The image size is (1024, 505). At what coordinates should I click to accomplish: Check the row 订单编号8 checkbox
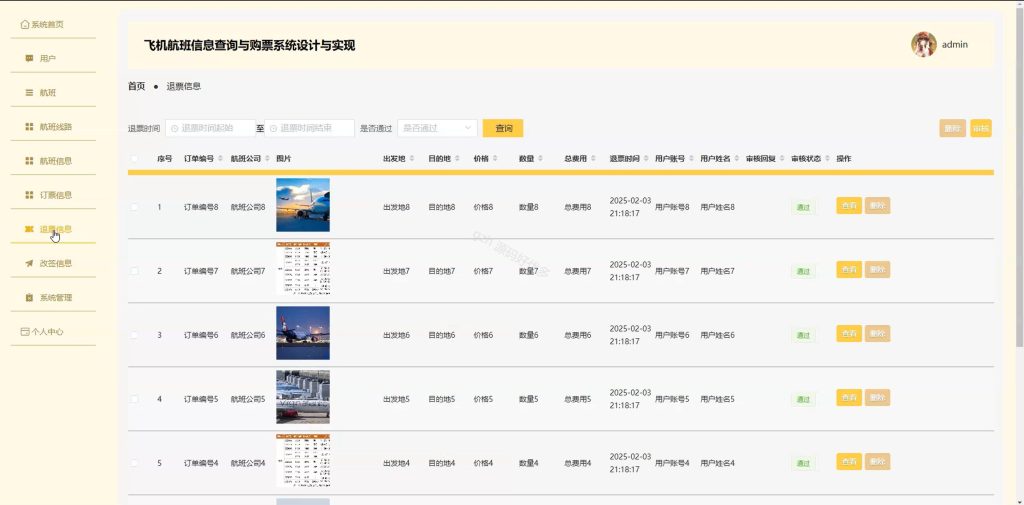(135, 207)
